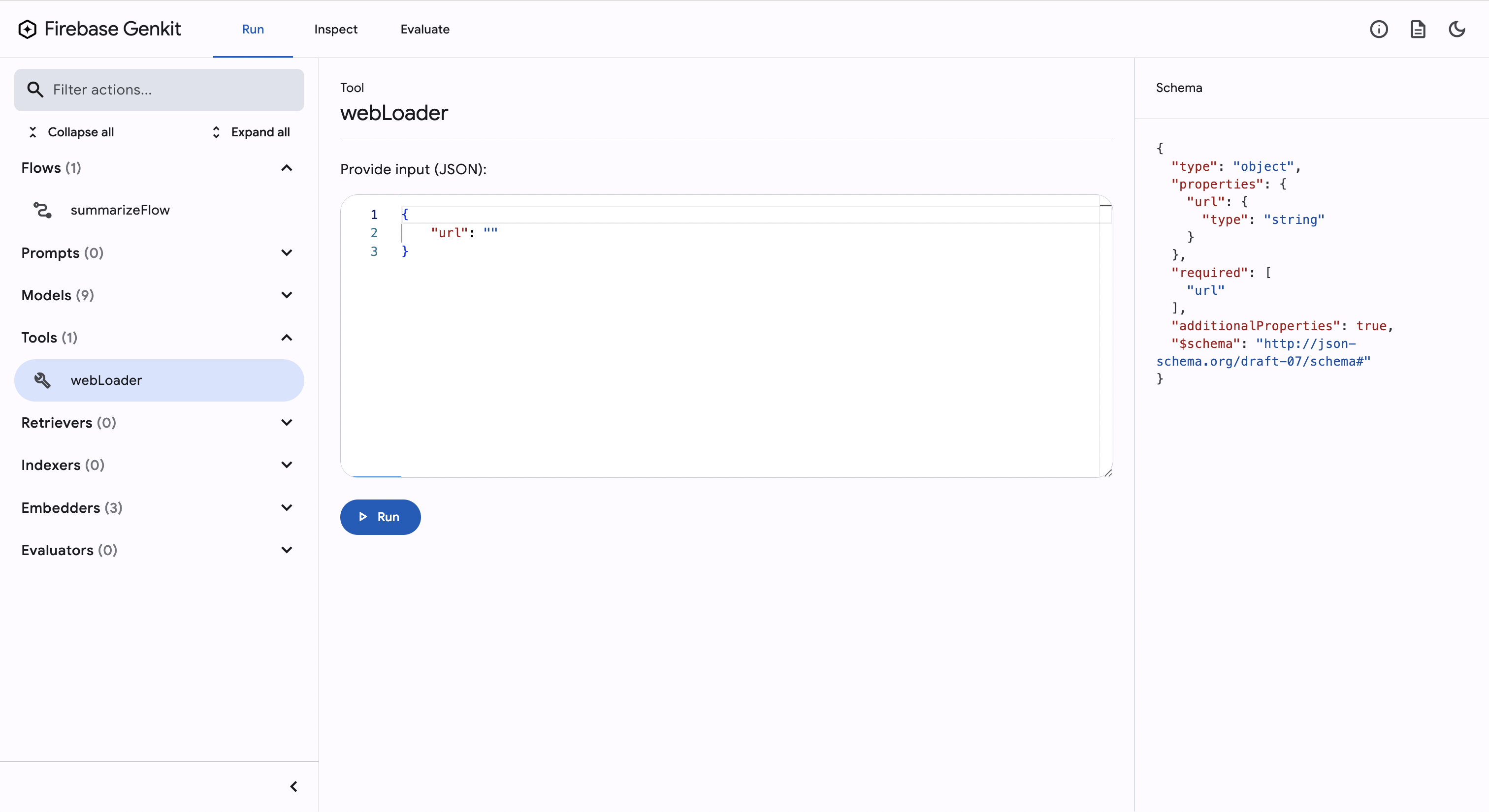Click the filter actions search icon
The image size is (1489, 812).
(35, 90)
